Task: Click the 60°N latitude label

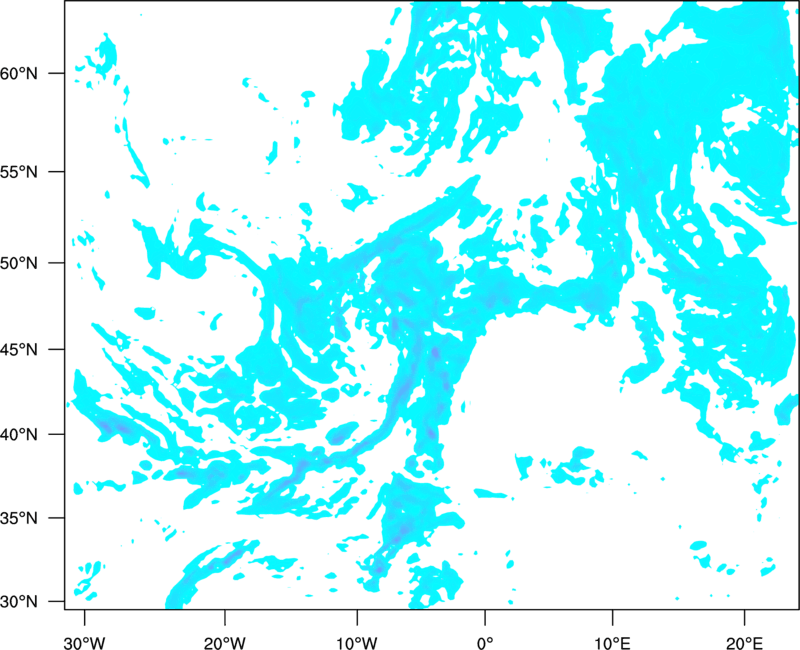Action: pyautogui.click(x=19, y=73)
